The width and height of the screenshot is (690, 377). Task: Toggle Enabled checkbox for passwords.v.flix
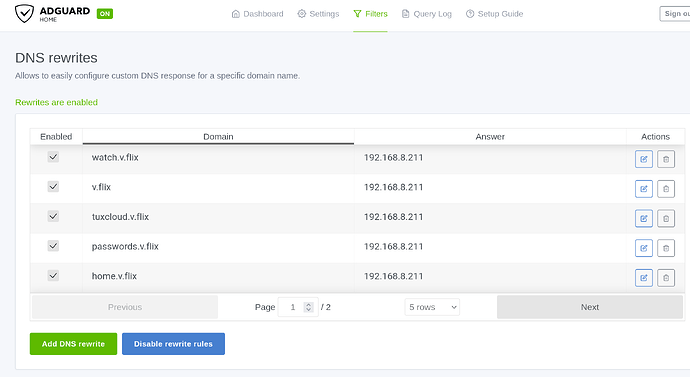point(53,246)
